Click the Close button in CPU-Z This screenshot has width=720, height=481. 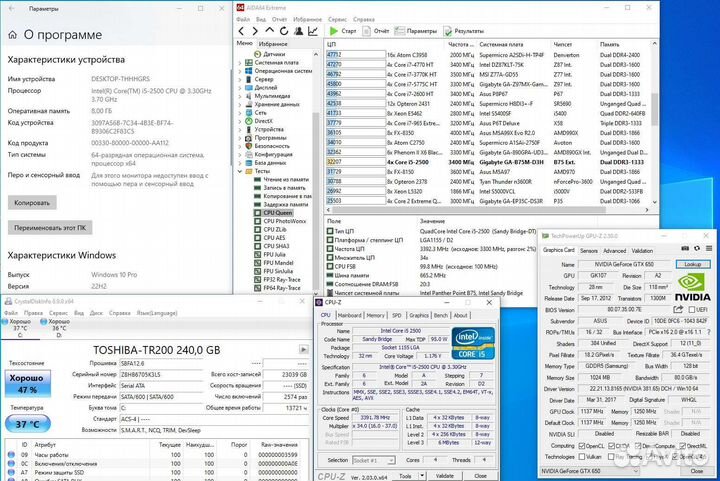point(480,476)
